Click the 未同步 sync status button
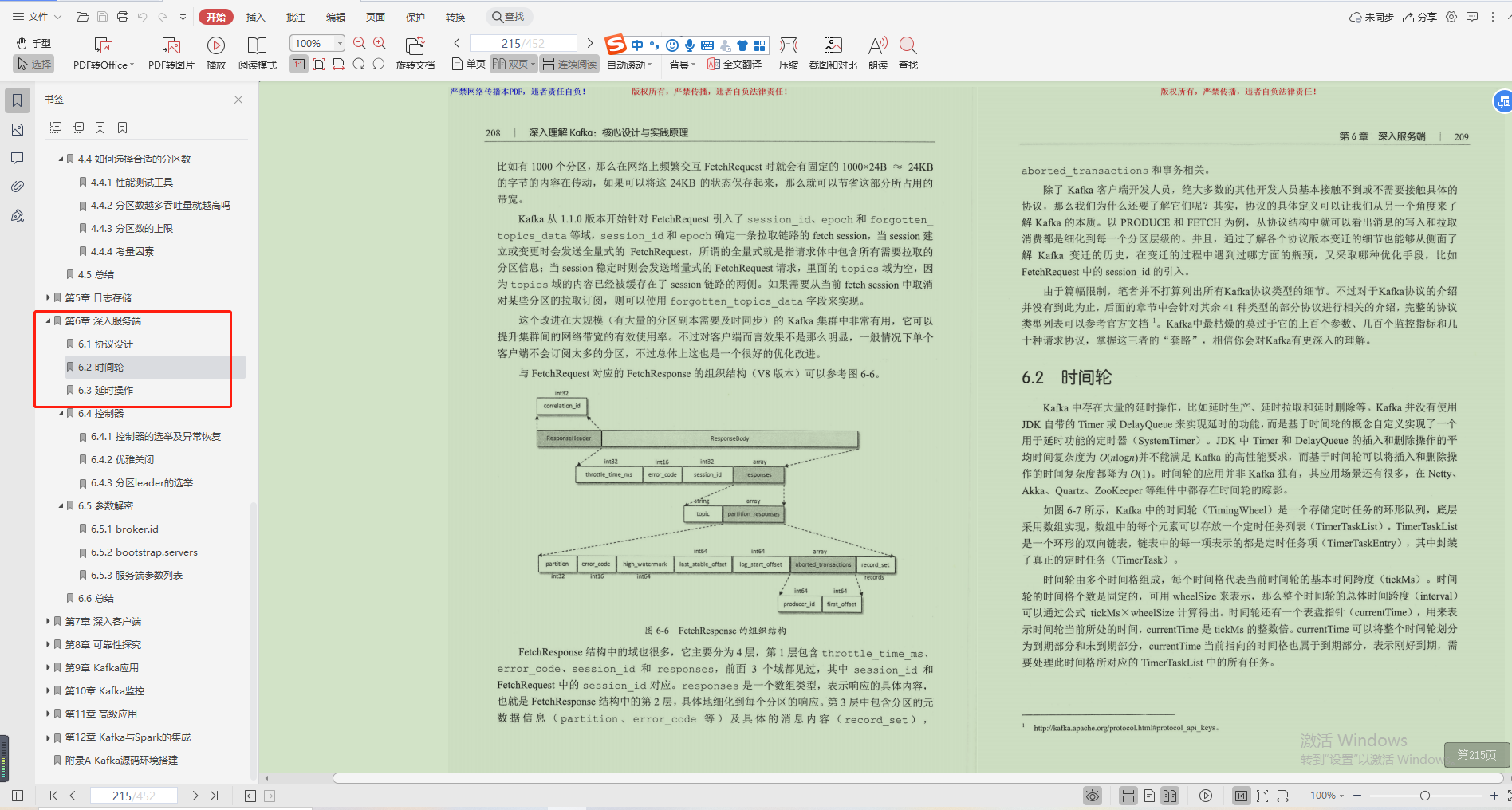 point(1371,17)
